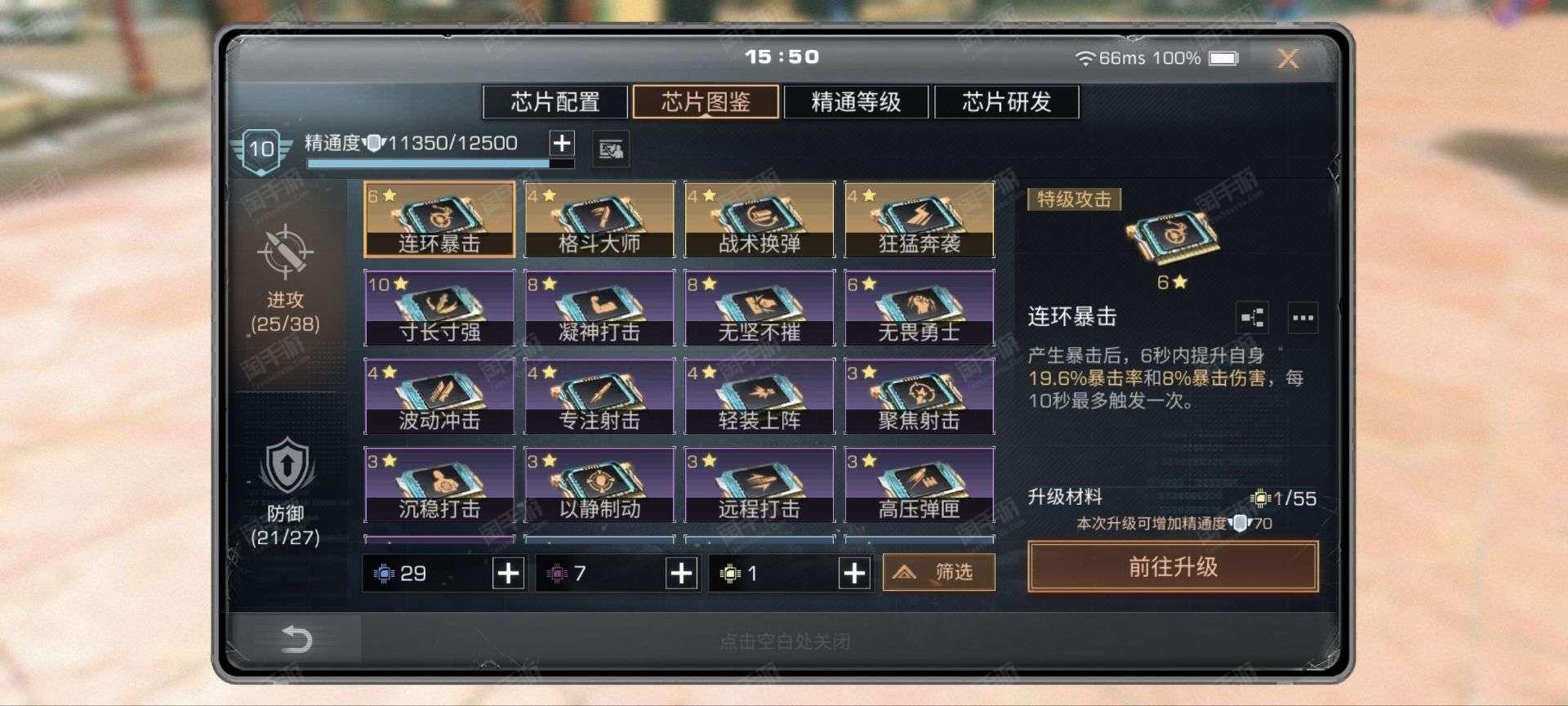
Task: Open the icon button beside mastery plus
Action: pyautogui.click(x=611, y=150)
